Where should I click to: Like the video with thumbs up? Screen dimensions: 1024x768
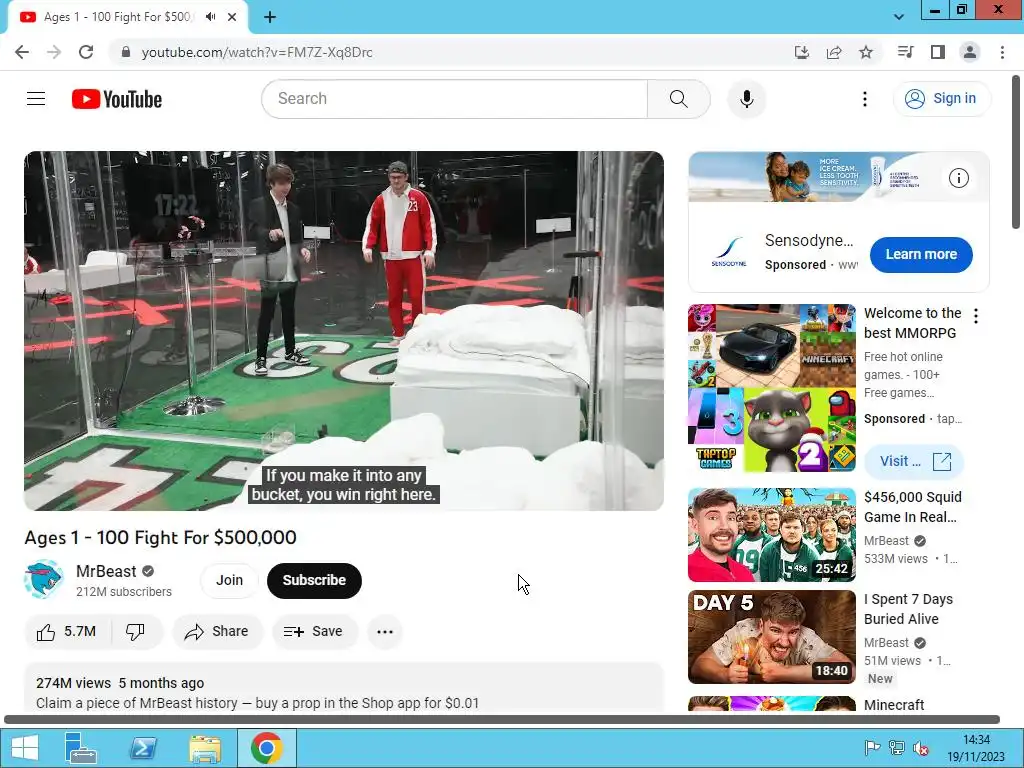pos(67,632)
